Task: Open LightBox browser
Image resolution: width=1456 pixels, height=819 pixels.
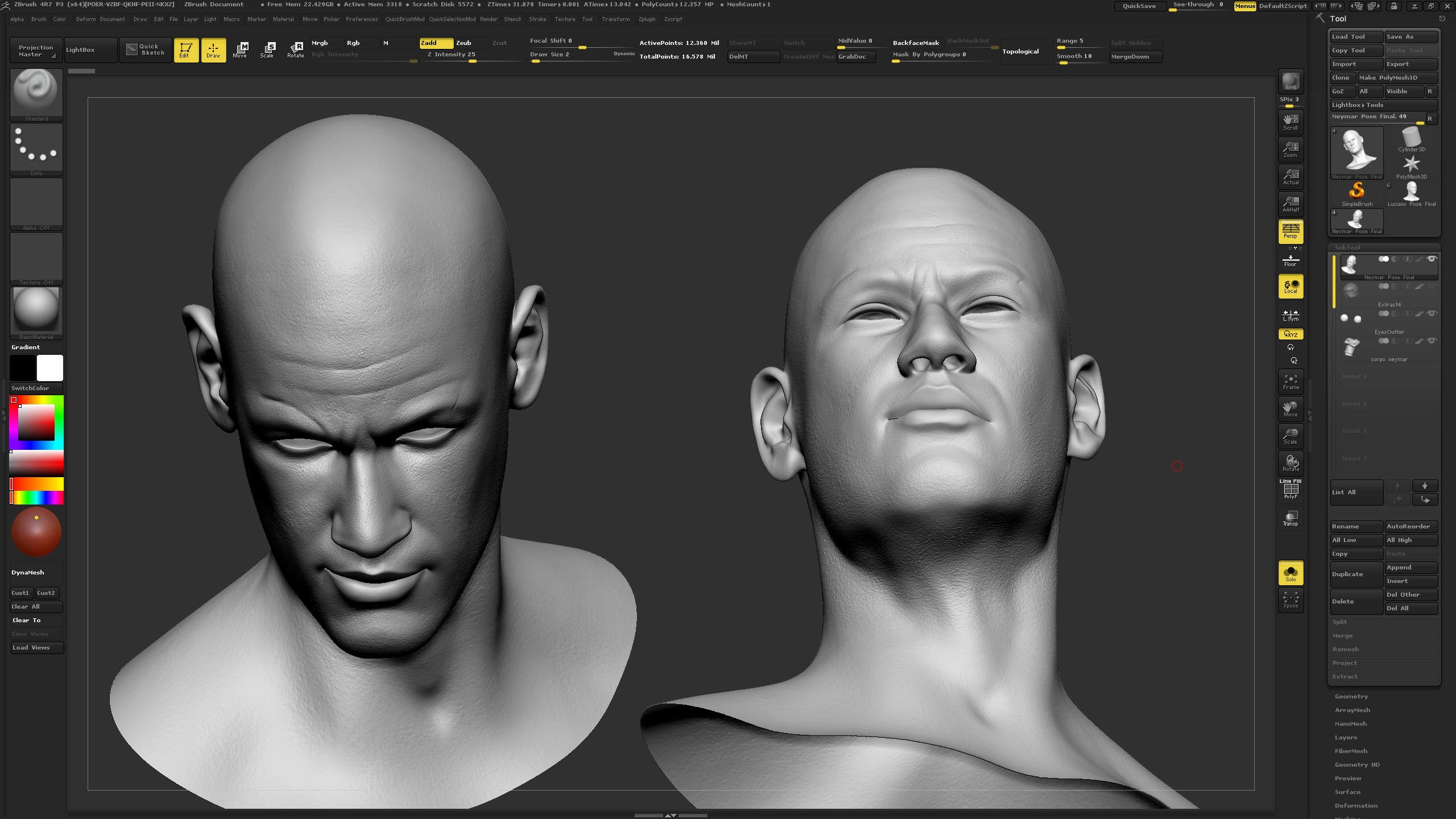Action: (90, 50)
